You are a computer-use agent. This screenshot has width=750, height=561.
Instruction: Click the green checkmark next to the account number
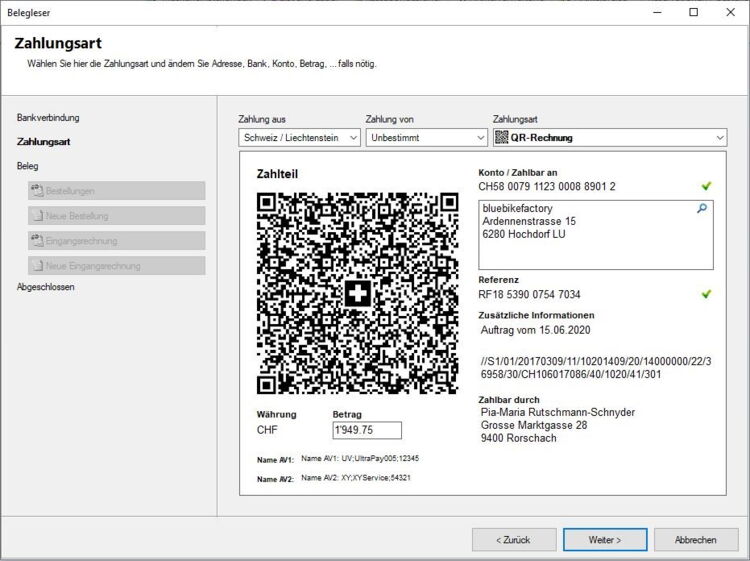[707, 186]
